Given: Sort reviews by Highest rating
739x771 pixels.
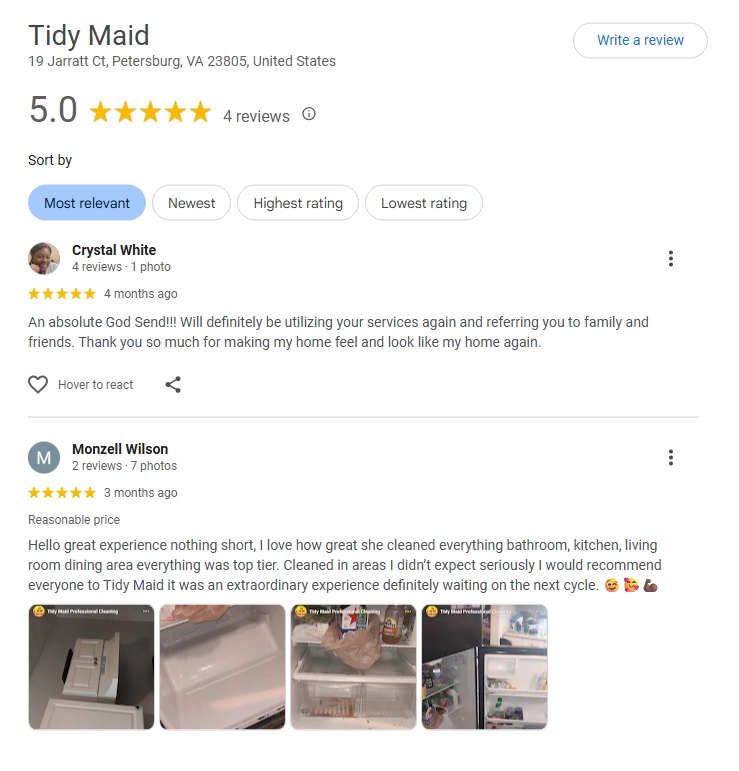Looking at the screenshot, I should coord(298,203).
